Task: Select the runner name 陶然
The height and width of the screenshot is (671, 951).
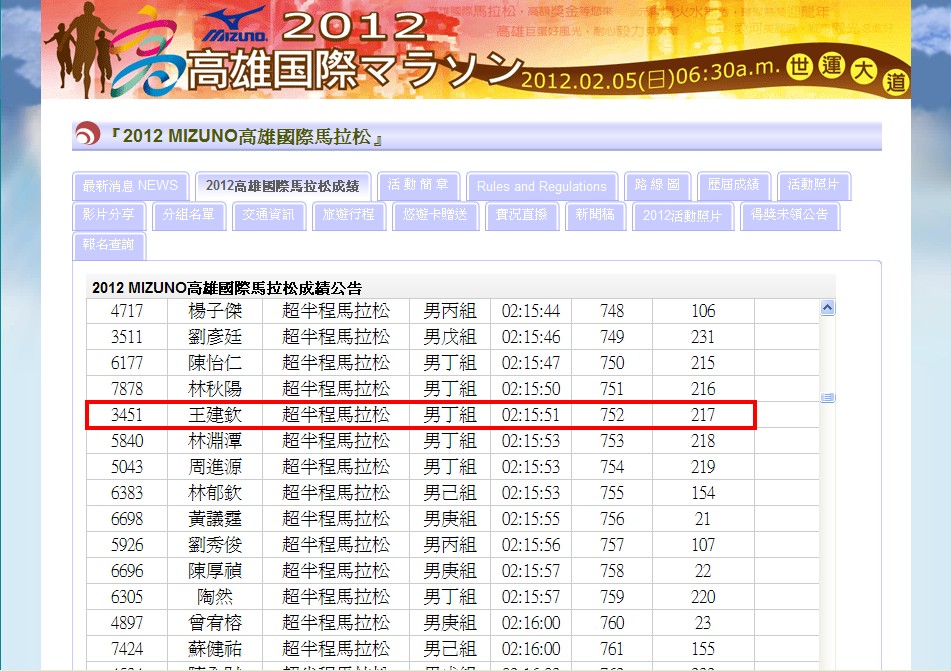Action: pyautogui.click(x=215, y=598)
